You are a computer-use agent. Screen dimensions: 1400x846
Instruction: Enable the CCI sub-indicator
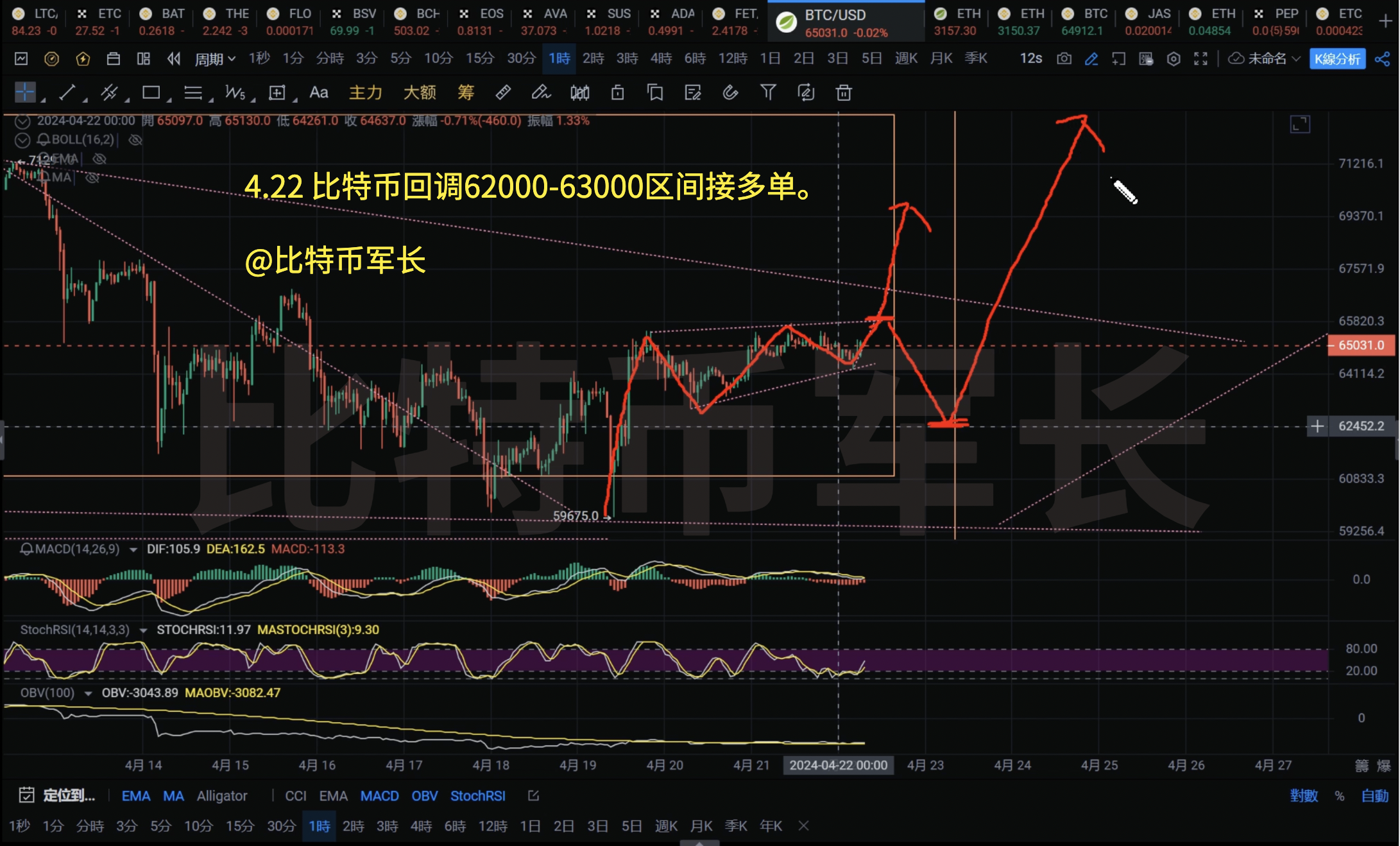coord(295,796)
